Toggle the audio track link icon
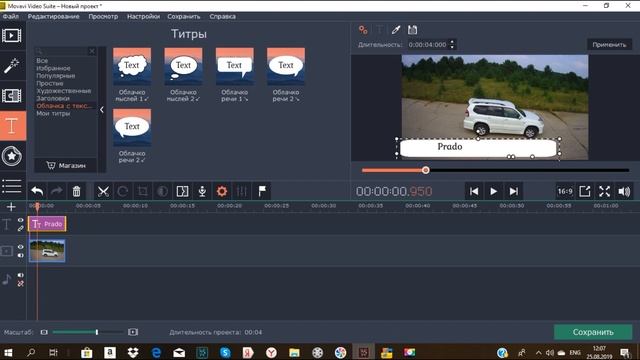The height and width of the screenshot is (360, 640). click(x=20, y=283)
